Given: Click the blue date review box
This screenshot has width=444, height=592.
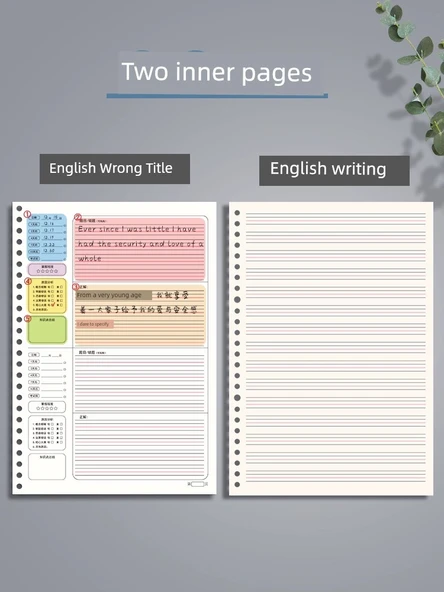Looking at the screenshot, I should (x=47, y=238).
